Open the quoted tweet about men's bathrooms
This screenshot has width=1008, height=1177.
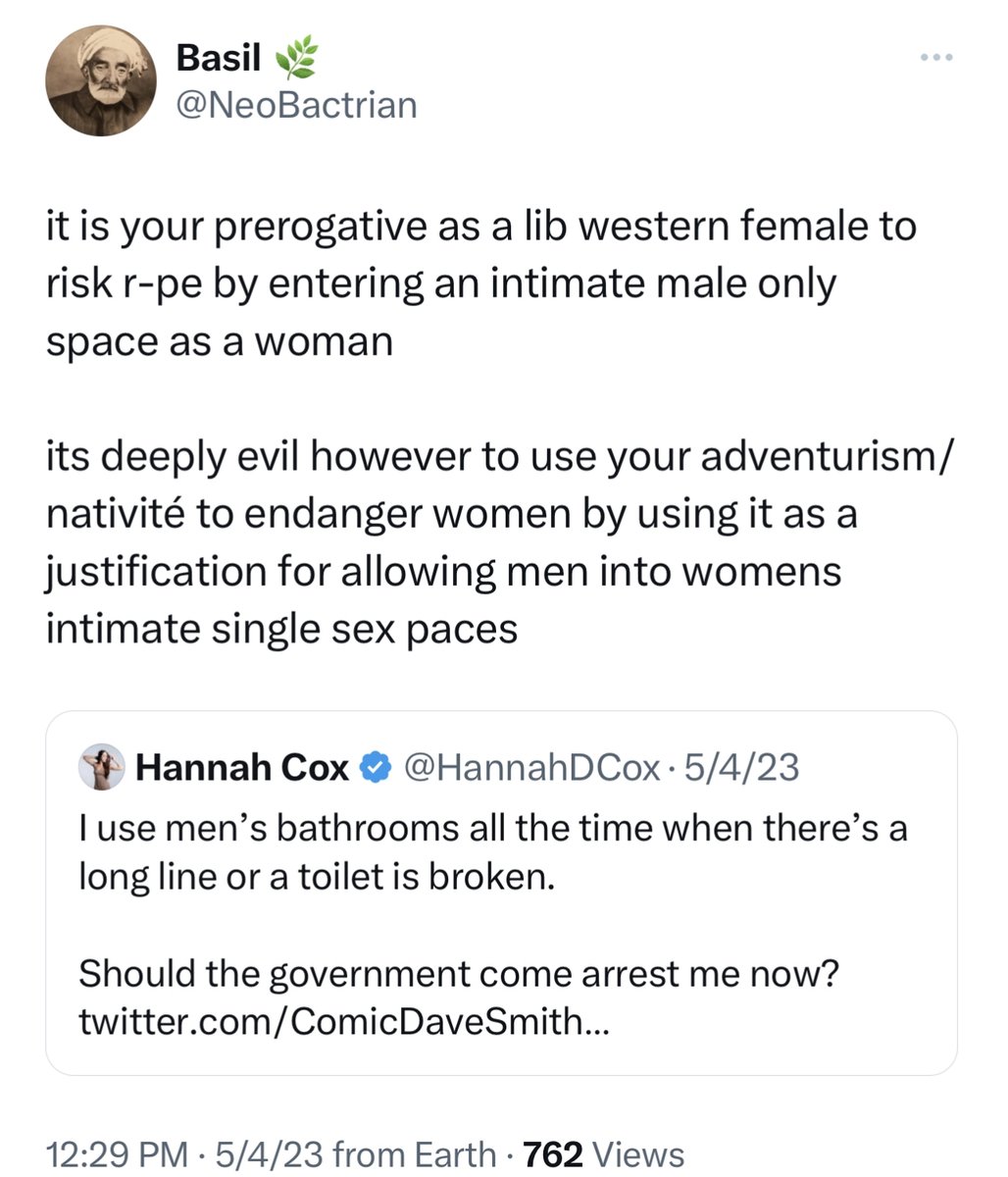pos(501,893)
